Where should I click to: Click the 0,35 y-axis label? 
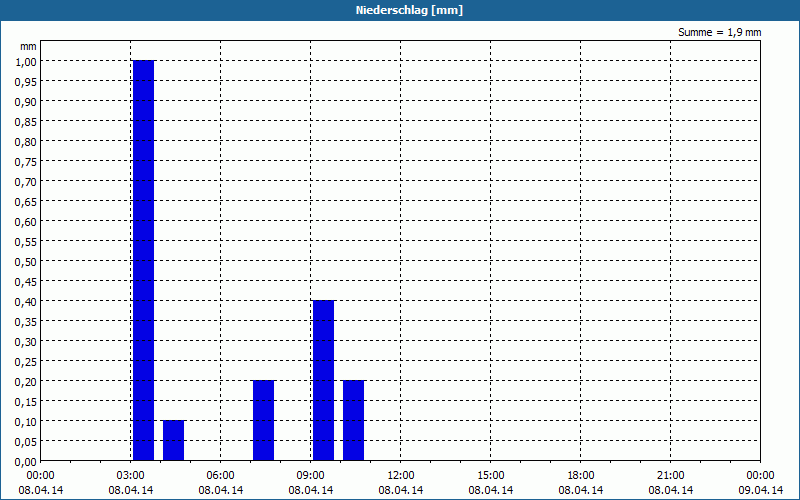pyautogui.click(x=26, y=321)
